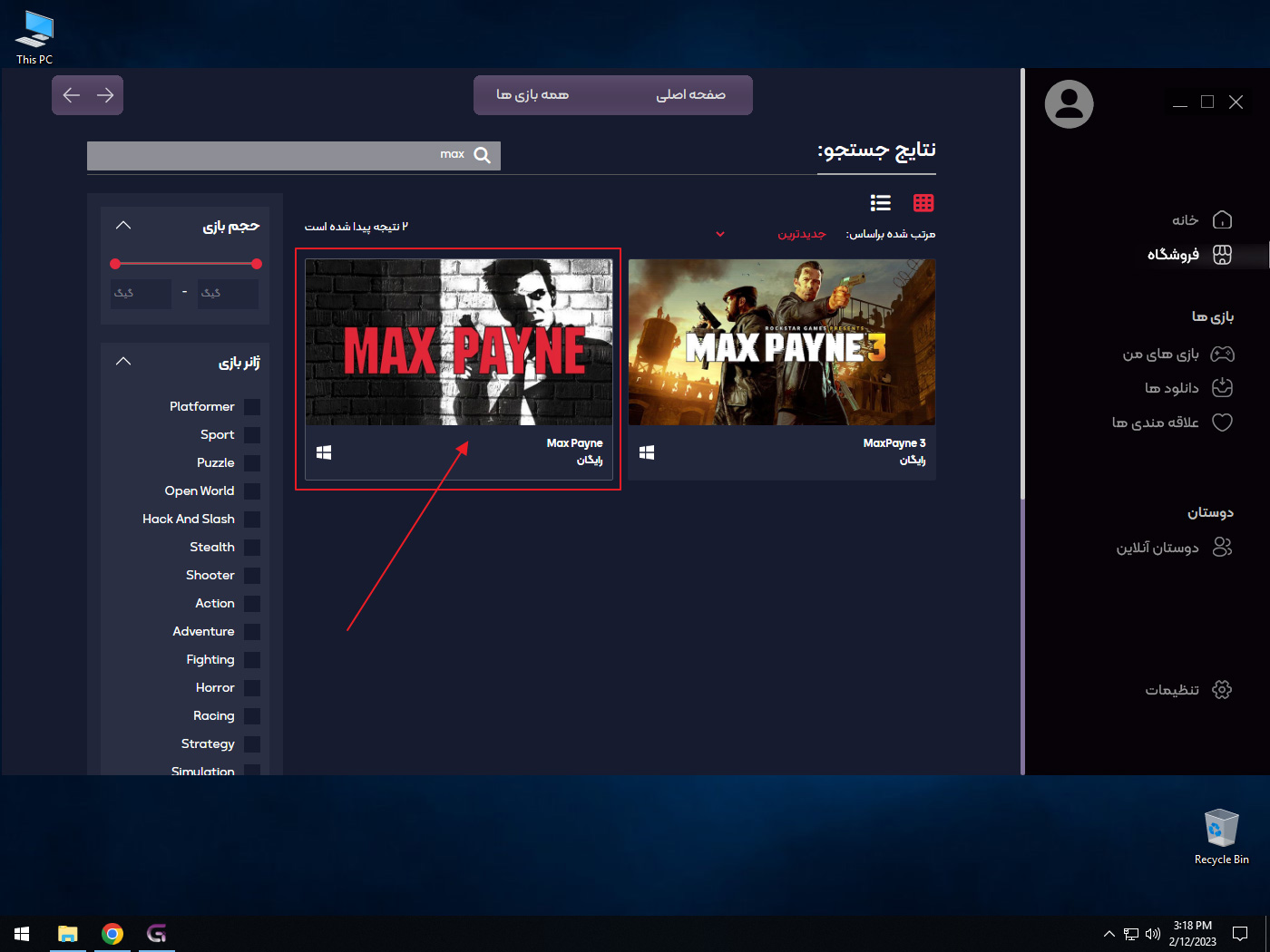Screen dimensions: 1270x952
Task: Collapse the game size filter section
Action: pos(123,226)
